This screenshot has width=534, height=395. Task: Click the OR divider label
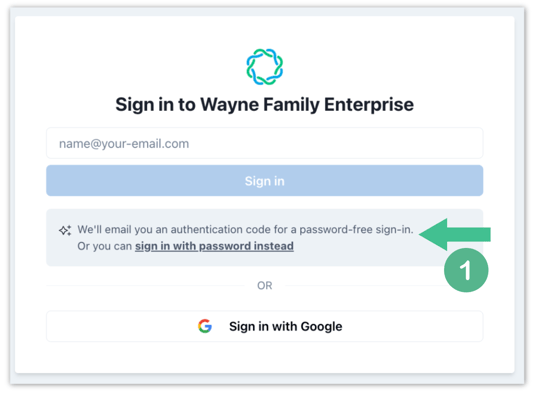click(265, 285)
